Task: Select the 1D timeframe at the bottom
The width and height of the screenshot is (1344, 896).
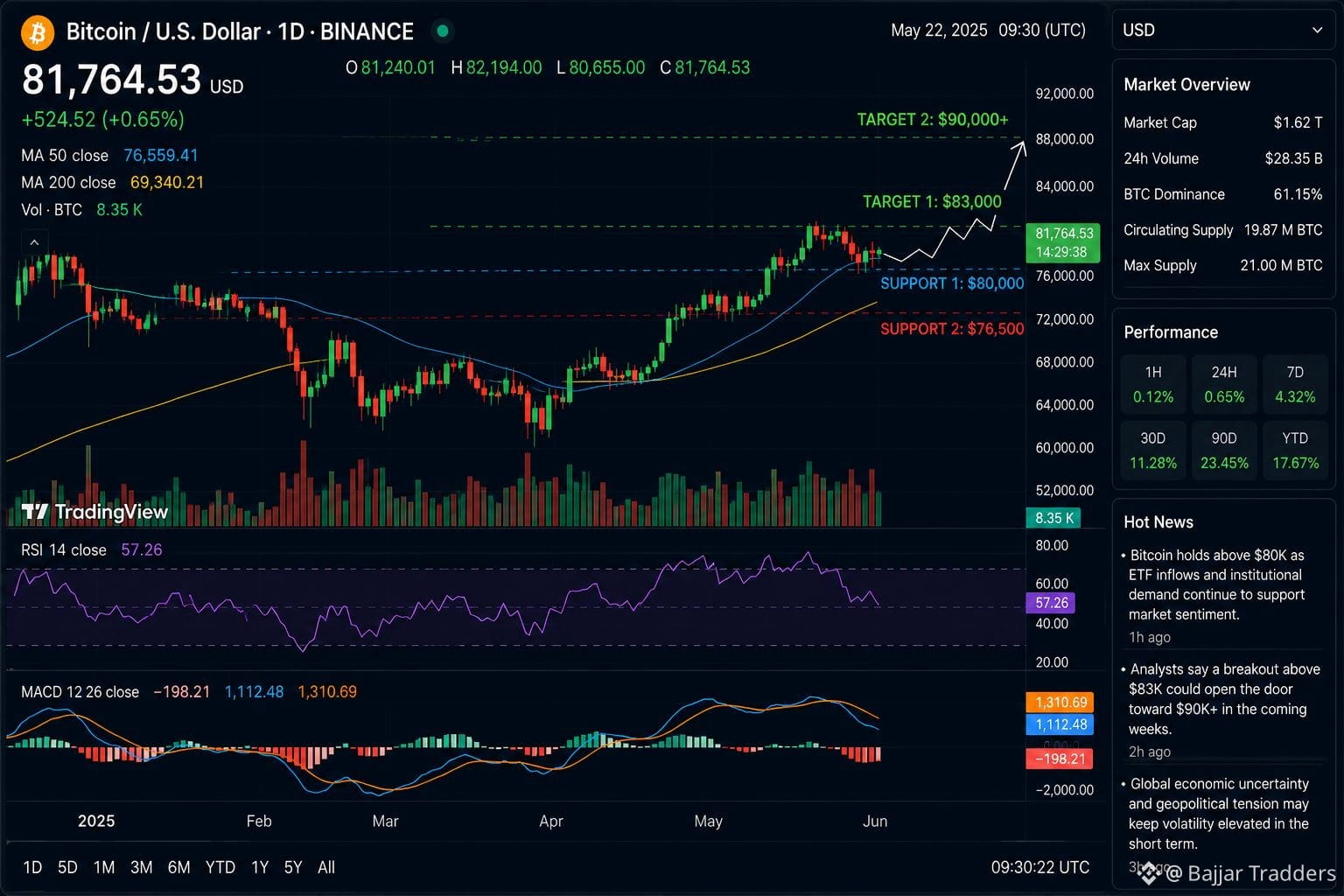Action: [x=32, y=867]
